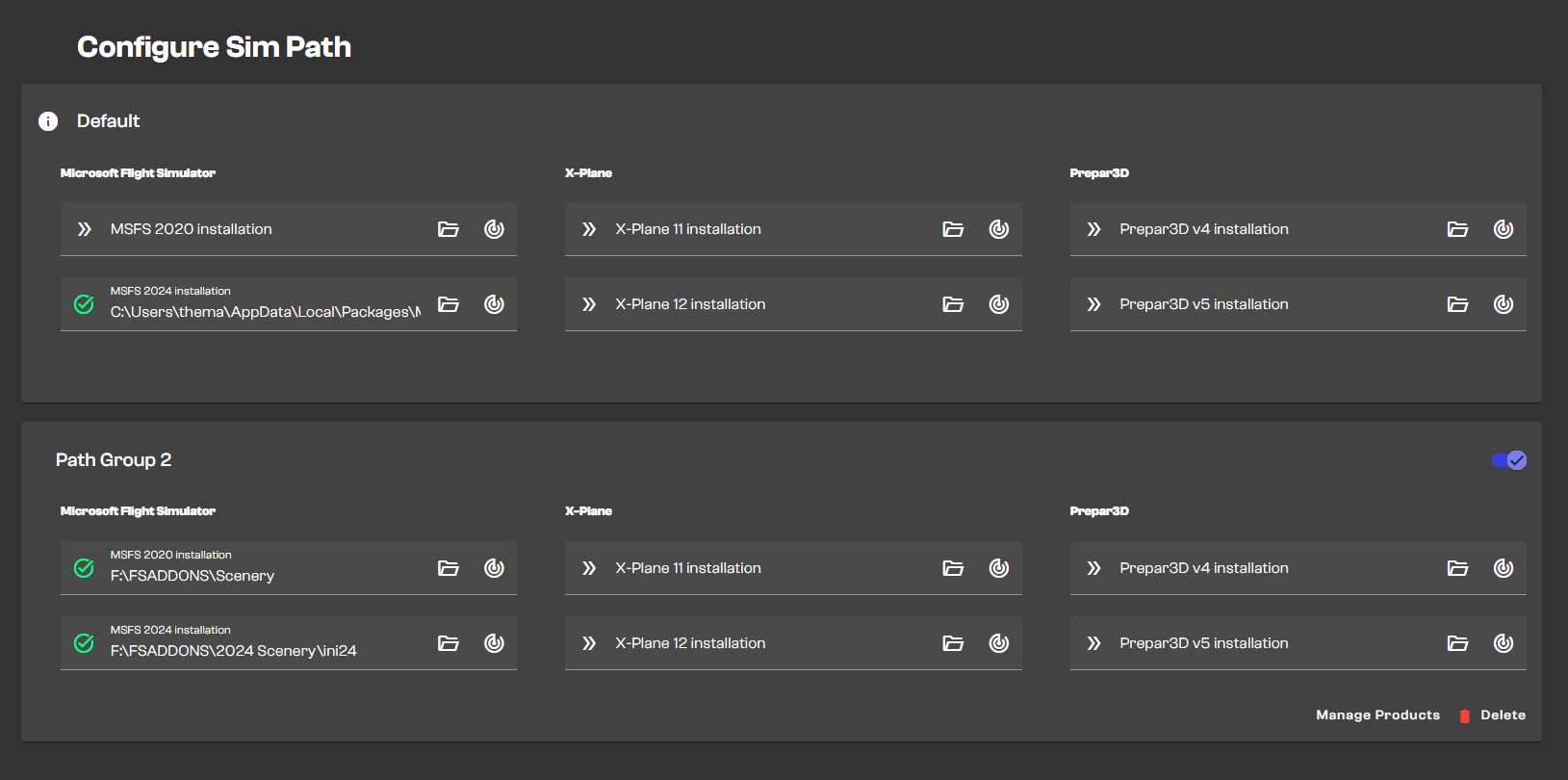Screen dimensions: 1568x780
Task: Browse folder for Path Group 2 MSFS 2020
Action: [x=449, y=568]
